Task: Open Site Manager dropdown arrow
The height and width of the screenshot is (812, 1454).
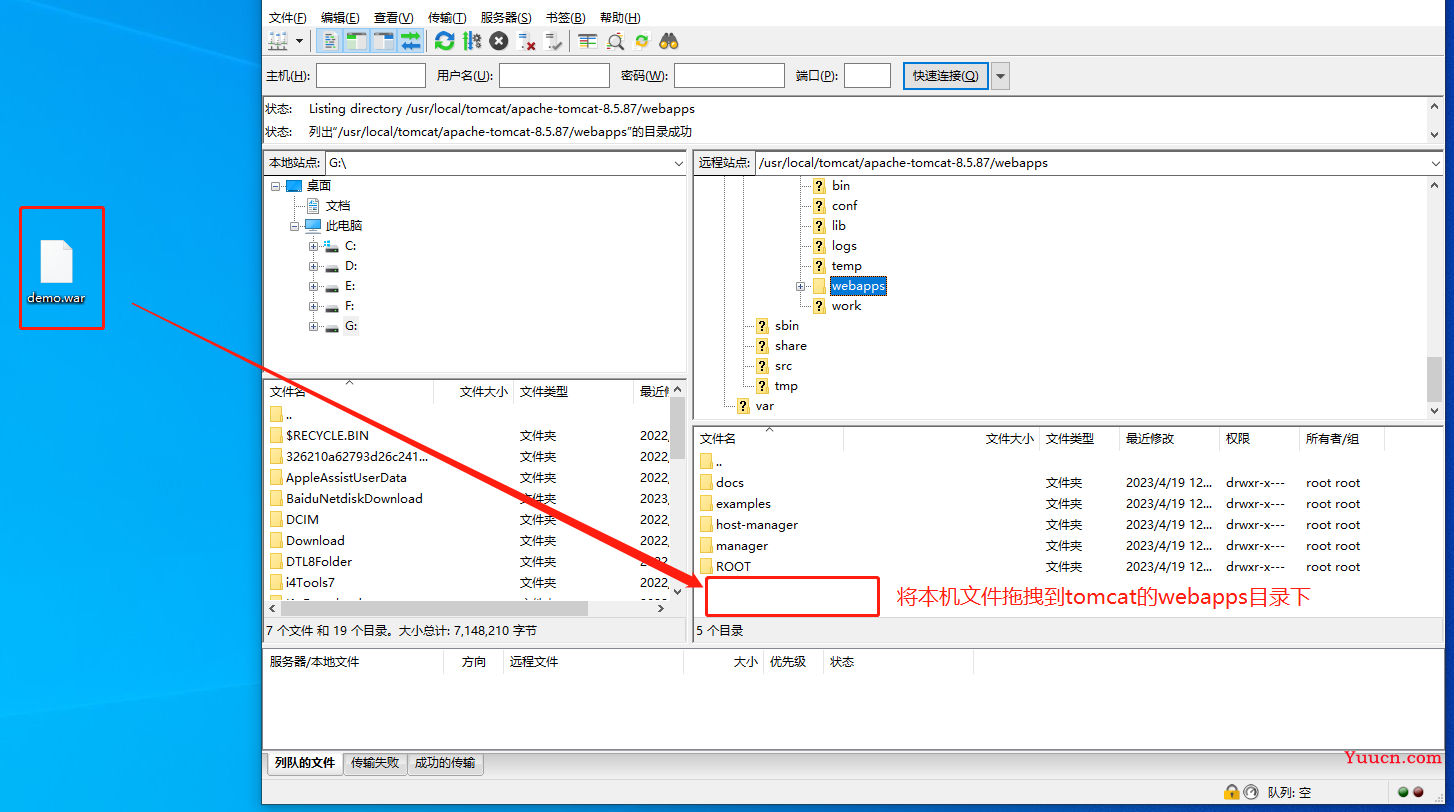Action: click(x=299, y=41)
